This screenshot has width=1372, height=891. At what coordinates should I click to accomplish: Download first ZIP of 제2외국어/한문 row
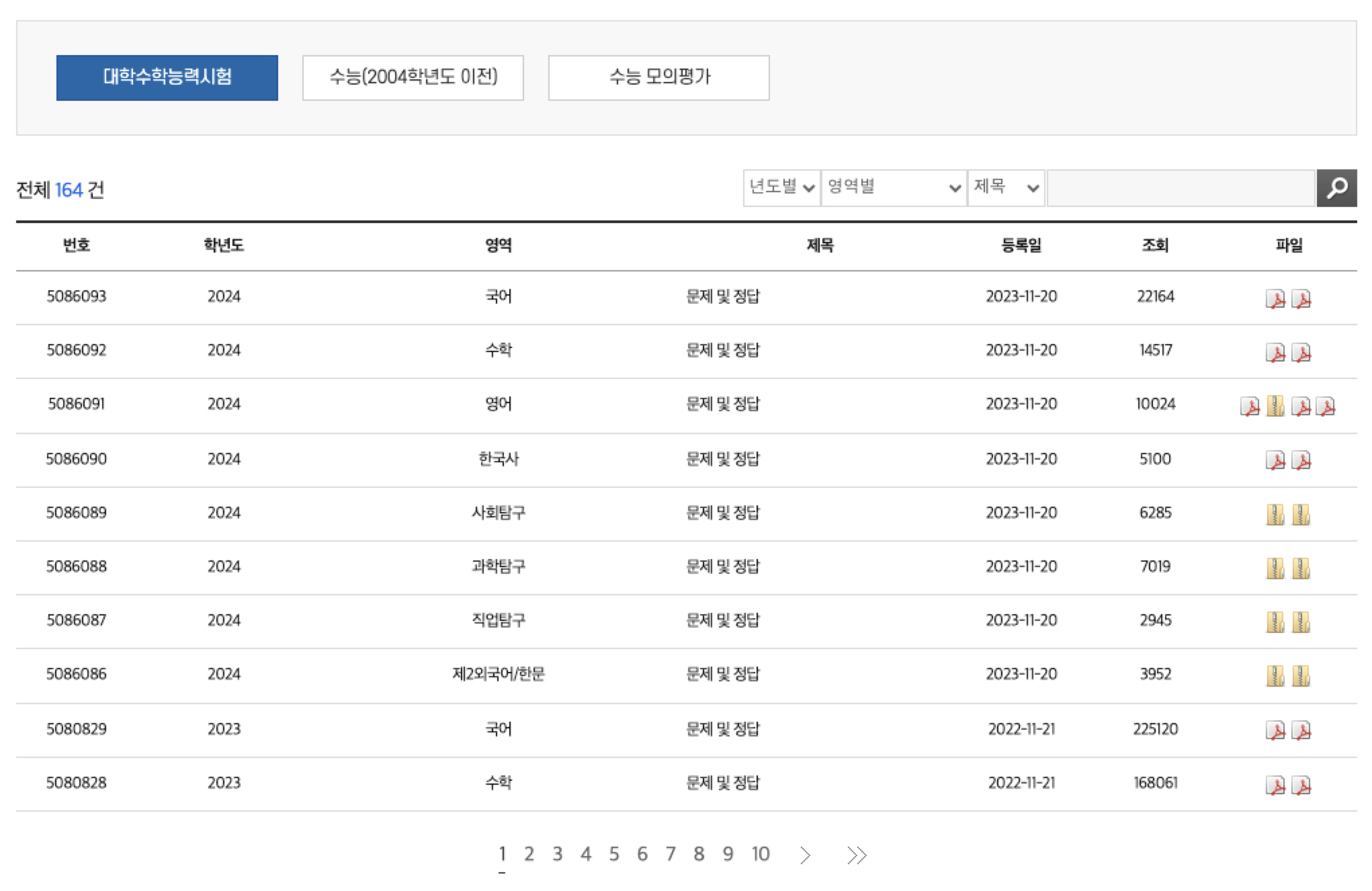pos(1275,676)
